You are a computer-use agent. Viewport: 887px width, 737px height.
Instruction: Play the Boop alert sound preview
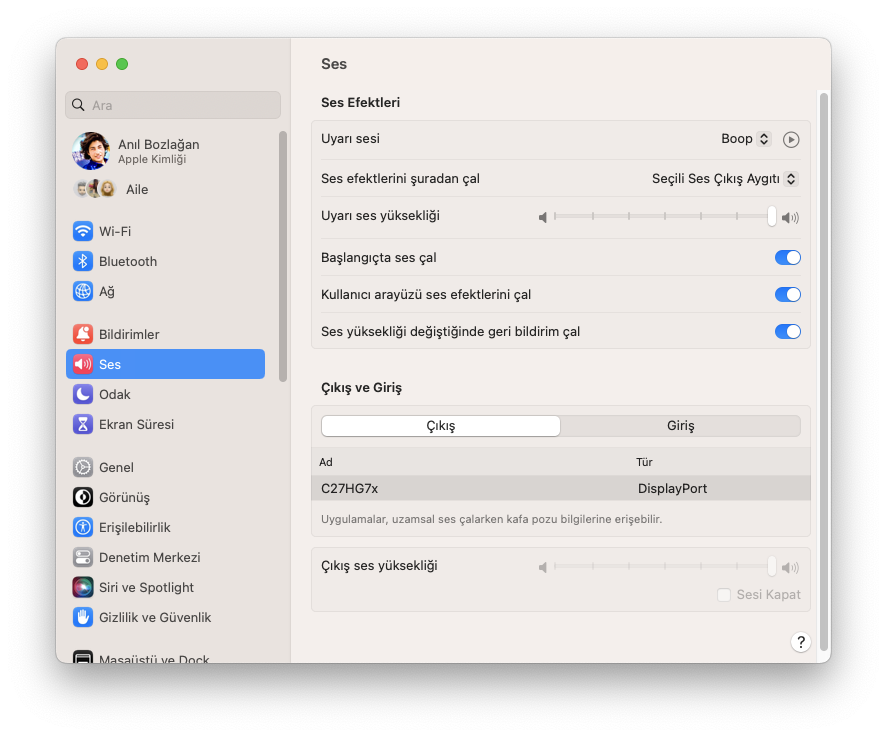[791, 140]
